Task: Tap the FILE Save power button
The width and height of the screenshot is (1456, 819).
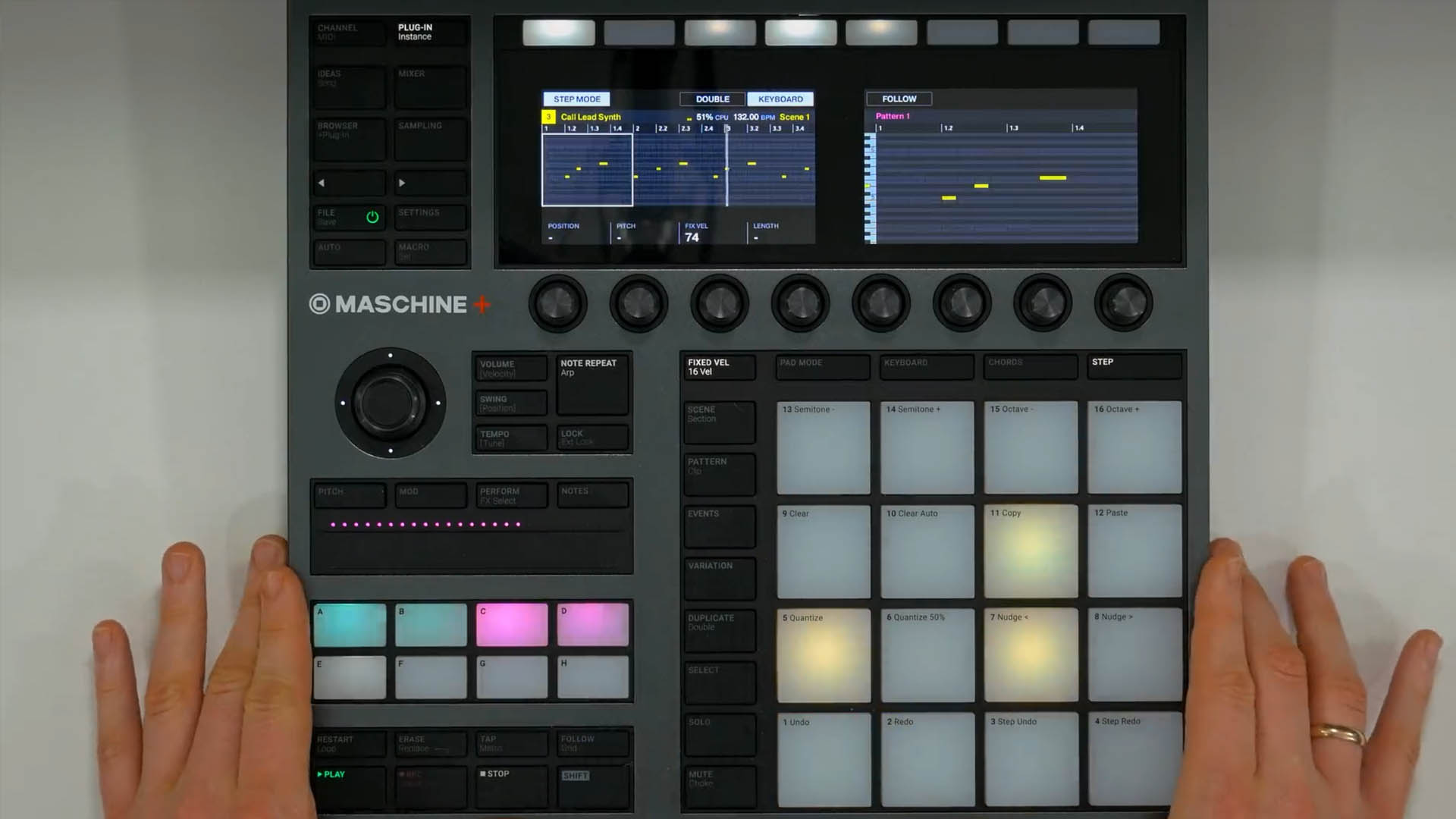Action: pos(349,218)
